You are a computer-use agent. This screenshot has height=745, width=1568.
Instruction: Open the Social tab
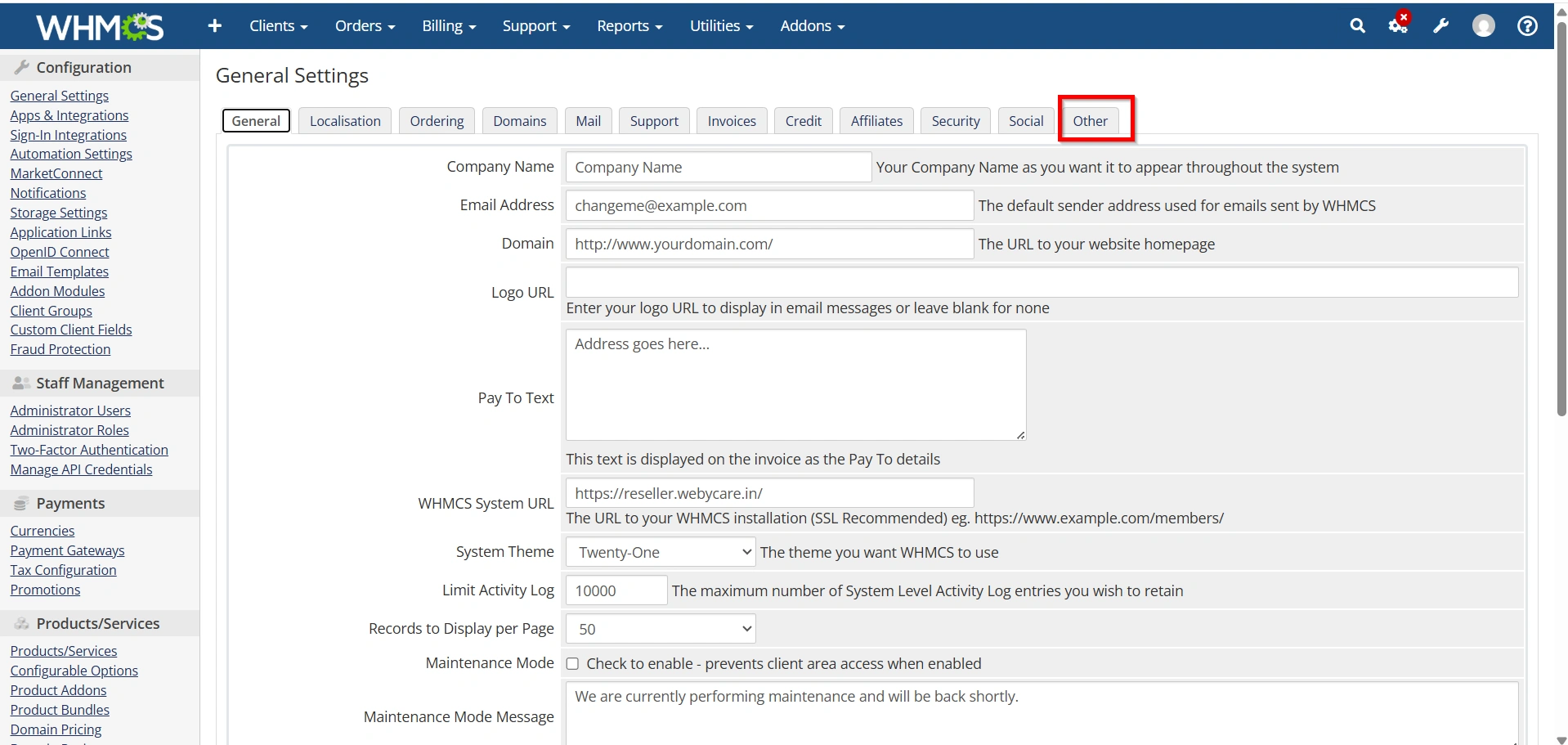pyautogui.click(x=1026, y=121)
